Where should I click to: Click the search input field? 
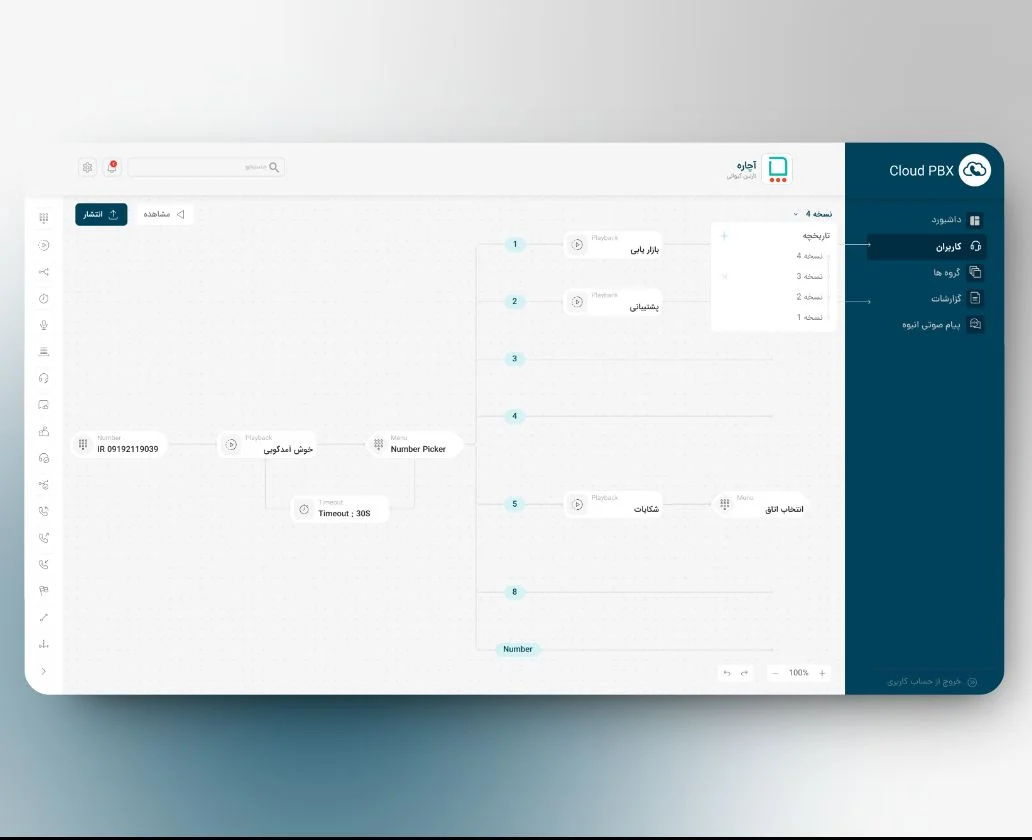point(205,167)
